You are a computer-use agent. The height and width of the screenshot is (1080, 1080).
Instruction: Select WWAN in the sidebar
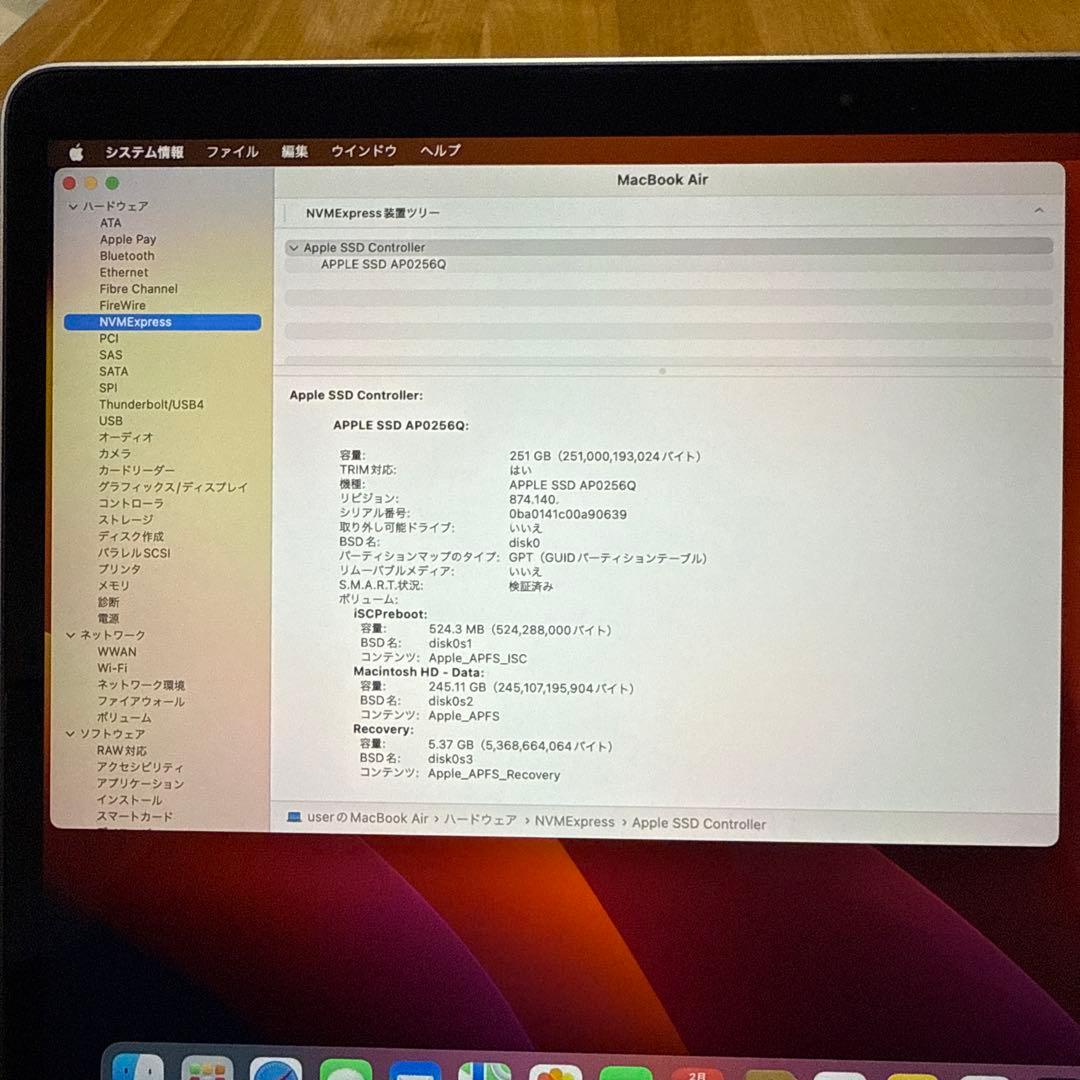[x=116, y=652]
